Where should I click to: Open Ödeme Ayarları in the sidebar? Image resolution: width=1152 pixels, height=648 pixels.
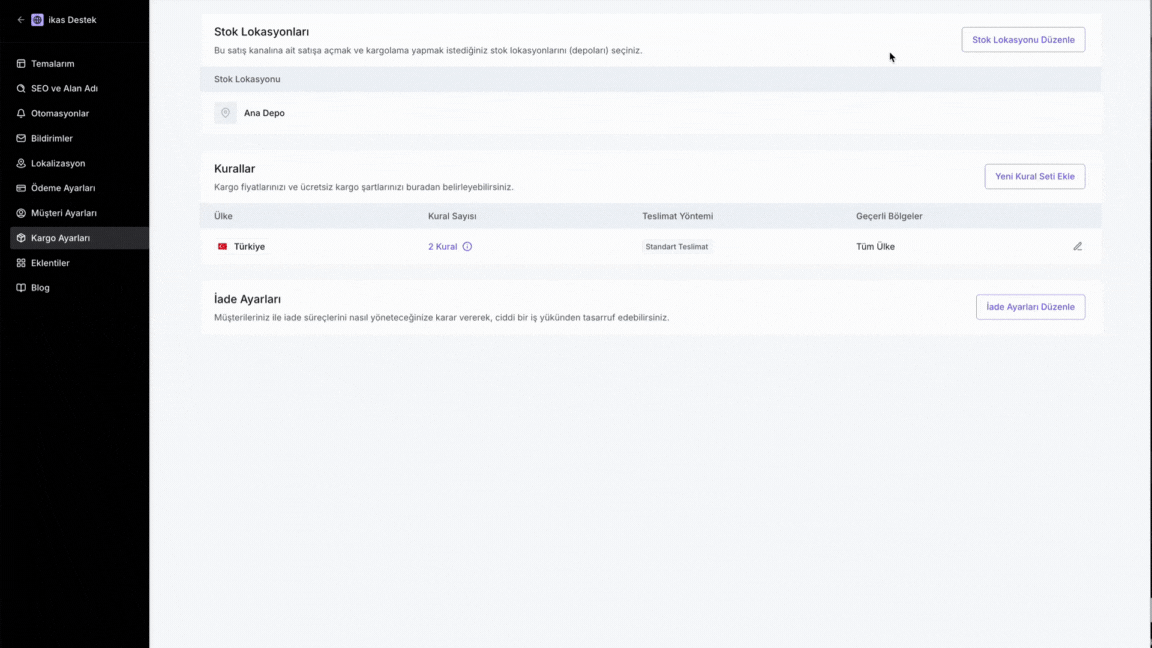coord(63,188)
